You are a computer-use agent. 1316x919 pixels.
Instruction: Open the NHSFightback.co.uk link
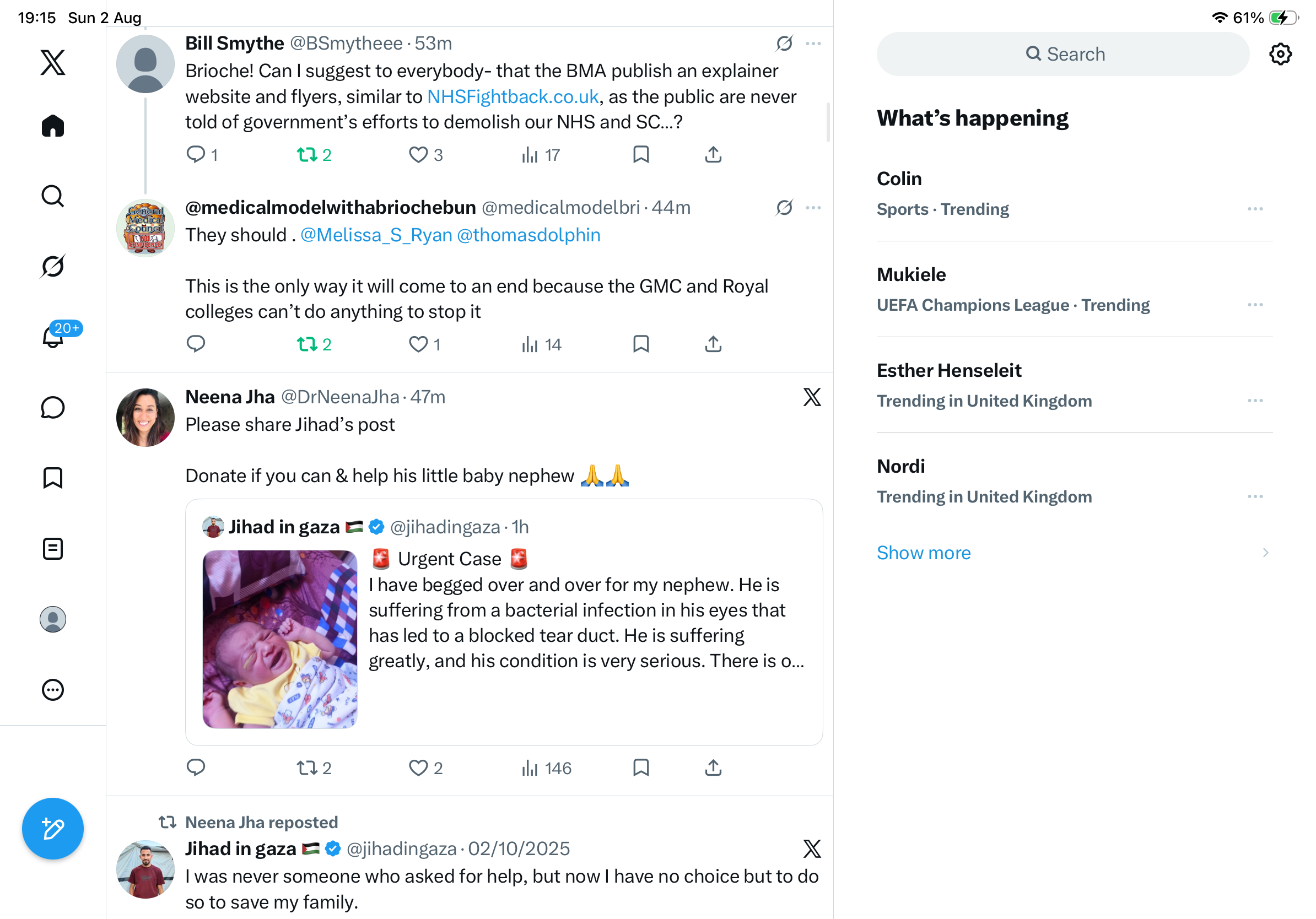(513, 96)
